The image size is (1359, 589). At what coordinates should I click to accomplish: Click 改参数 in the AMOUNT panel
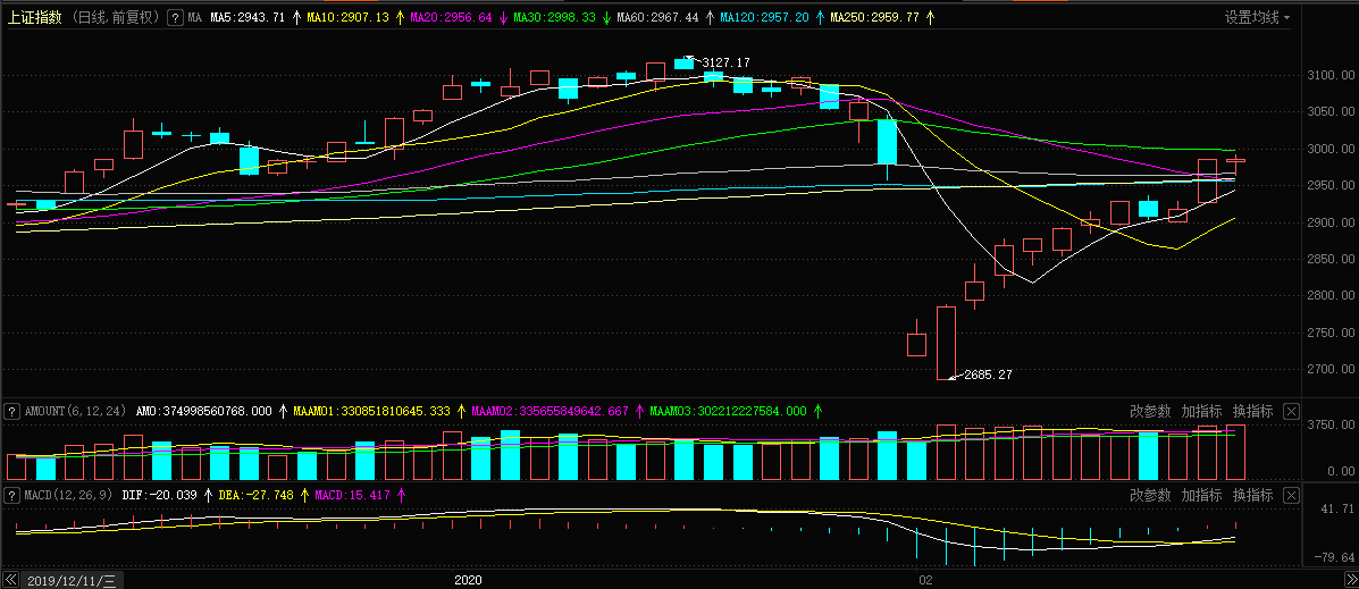[1150, 411]
